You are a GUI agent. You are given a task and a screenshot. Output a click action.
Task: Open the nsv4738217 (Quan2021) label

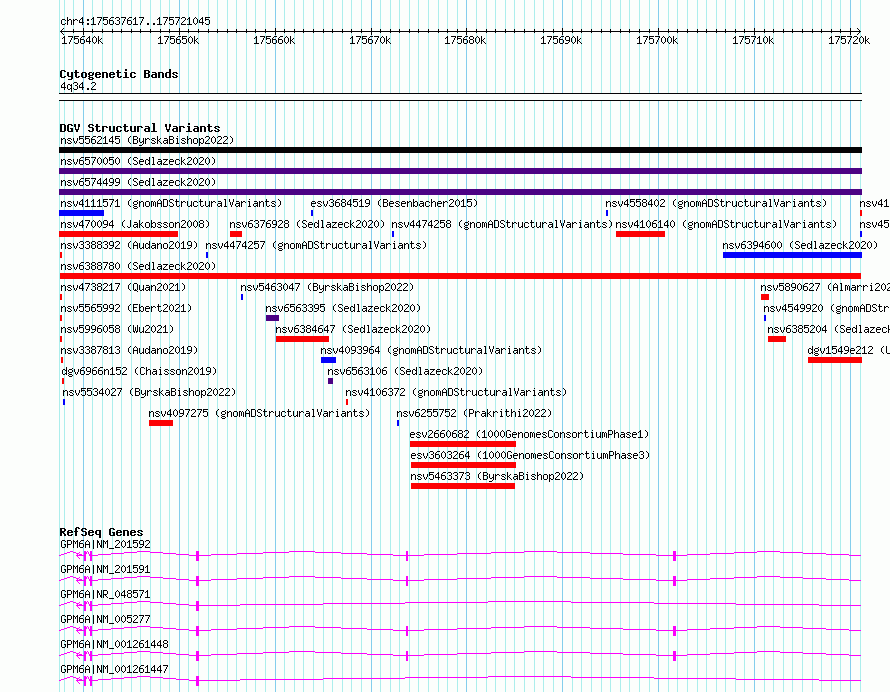123,287
